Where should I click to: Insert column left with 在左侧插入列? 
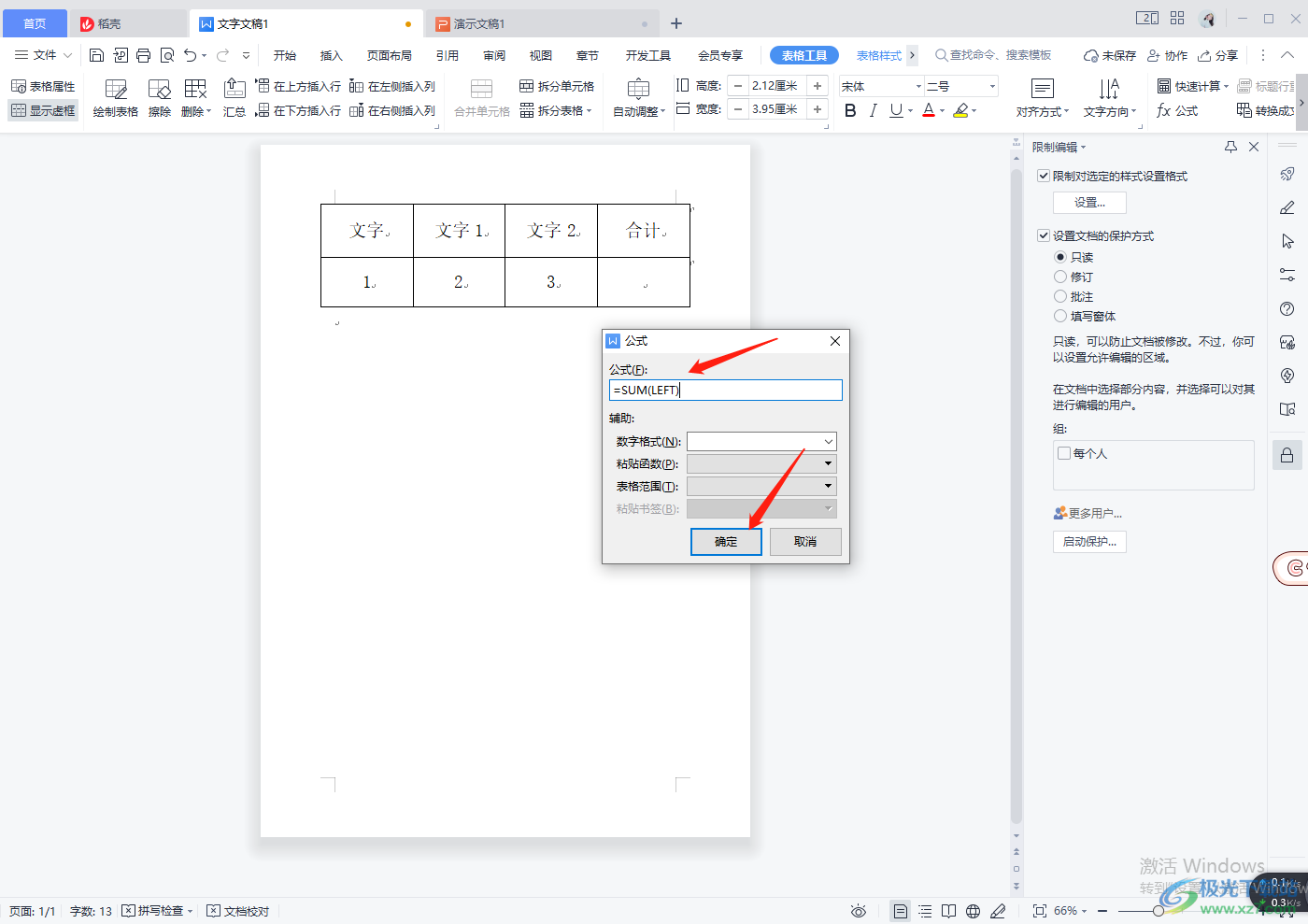392,86
